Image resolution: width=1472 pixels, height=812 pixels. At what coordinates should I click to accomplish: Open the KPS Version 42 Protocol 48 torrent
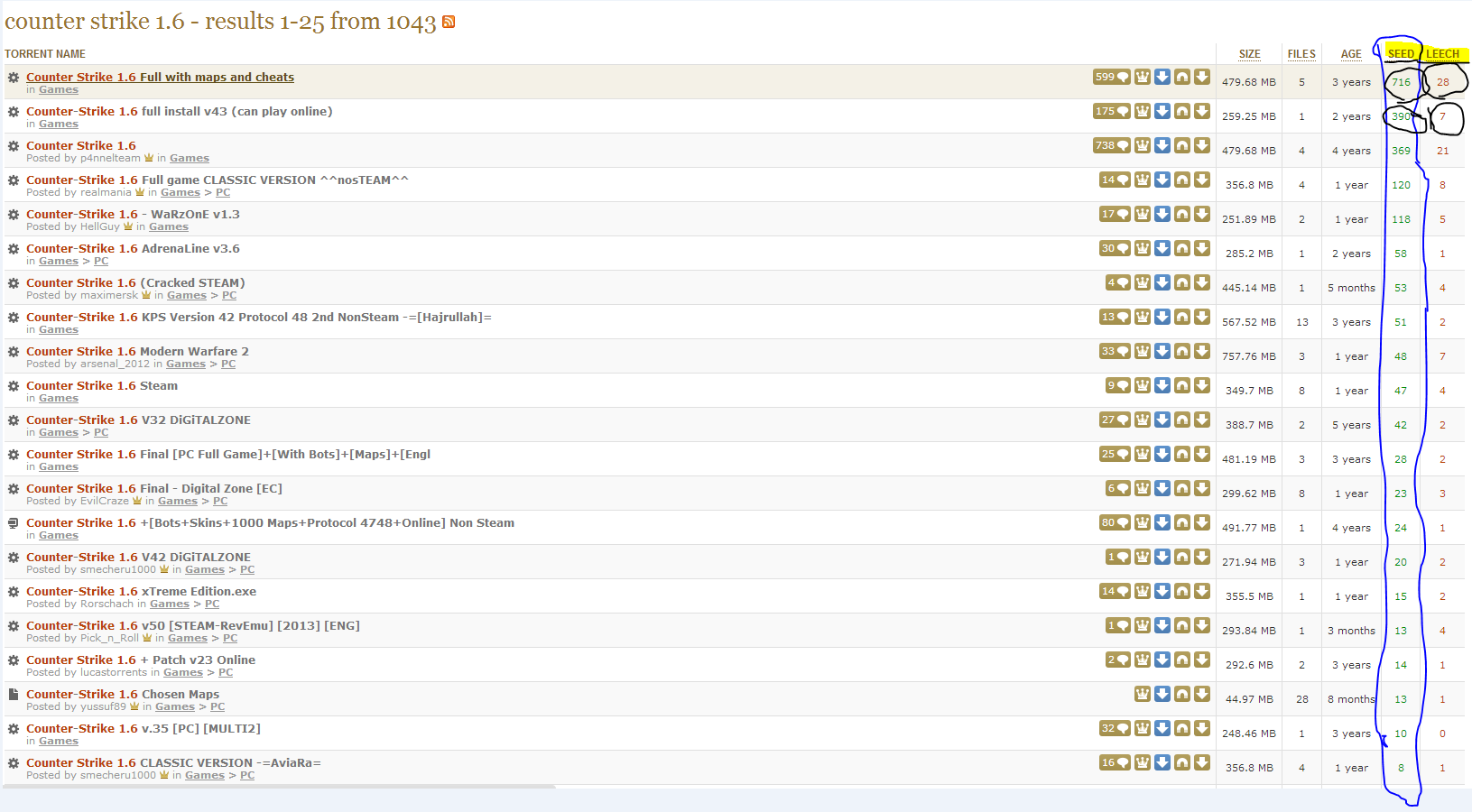(x=259, y=317)
